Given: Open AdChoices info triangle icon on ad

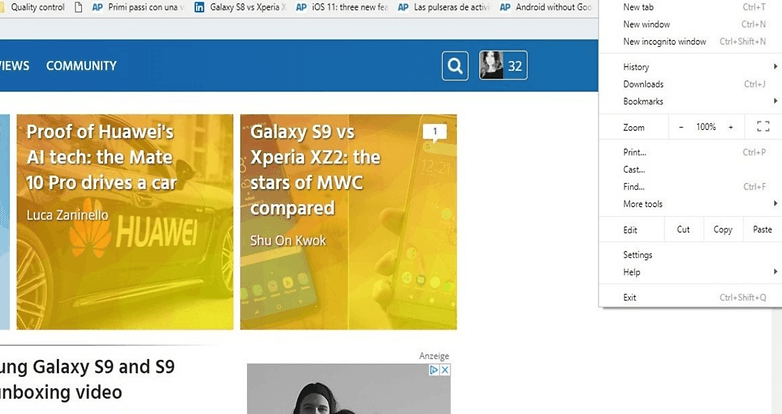Looking at the screenshot, I should 434,370.
